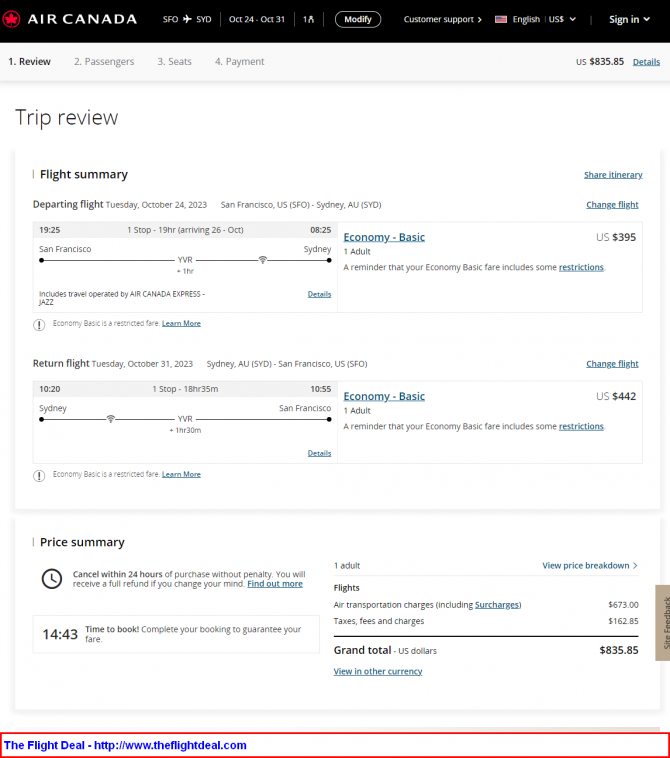This screenshot has width=670, height=758.
Task: Click Share itinerary link
Action: [613, 175]
